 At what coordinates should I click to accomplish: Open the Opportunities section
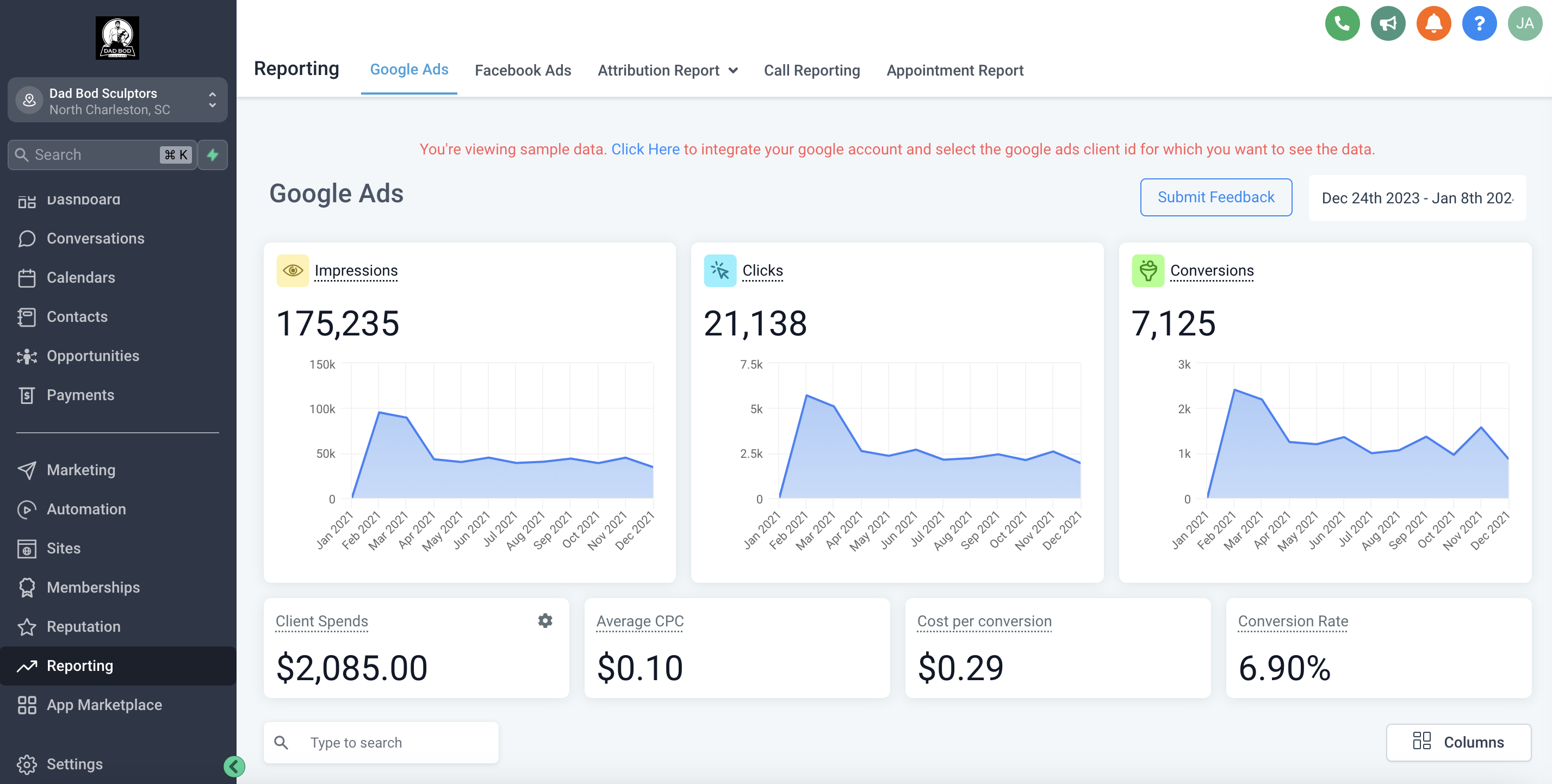click(x=93, y=356)
